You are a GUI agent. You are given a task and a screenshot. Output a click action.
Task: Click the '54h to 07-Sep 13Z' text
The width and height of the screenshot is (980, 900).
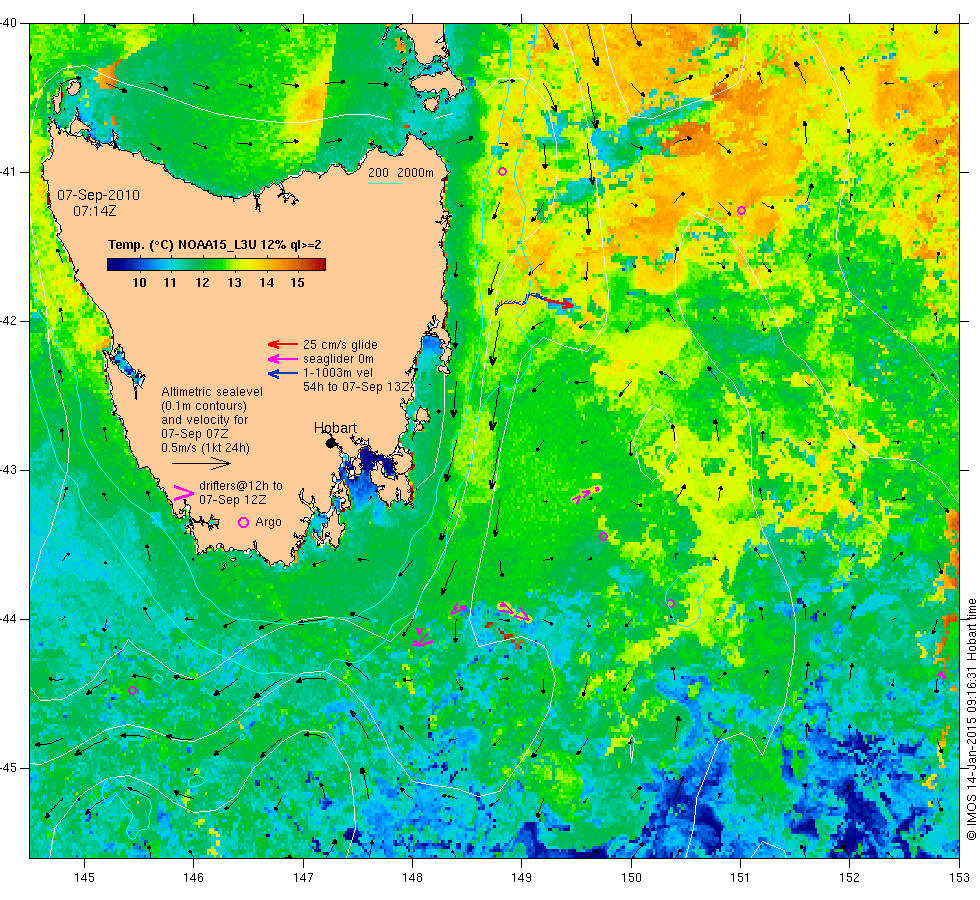(356, 387)
